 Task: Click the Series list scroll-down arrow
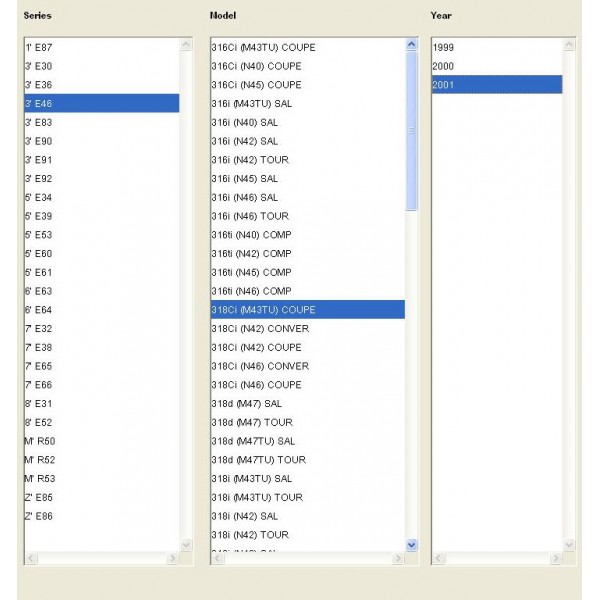tap(186, 545)
